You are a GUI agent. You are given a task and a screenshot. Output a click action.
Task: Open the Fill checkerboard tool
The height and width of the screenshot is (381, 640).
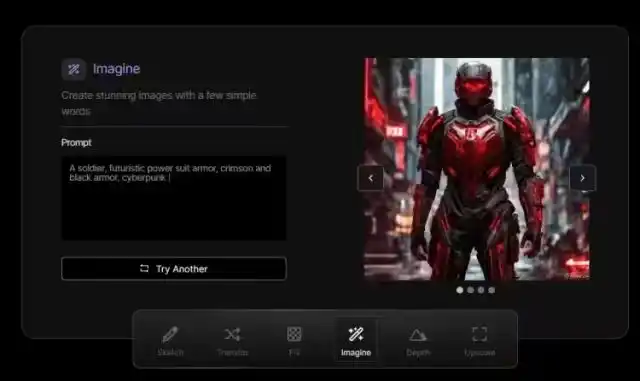click(x=294, y=341)
